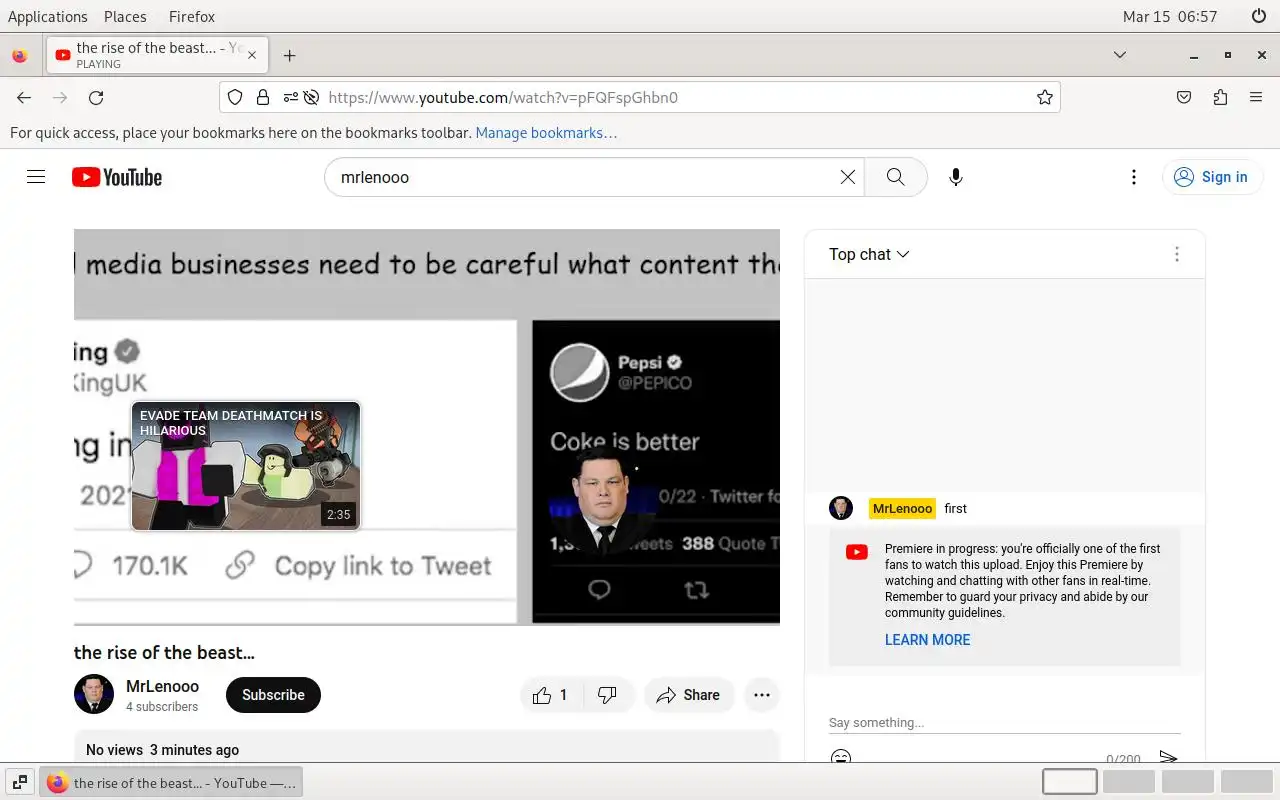Click show desktop icon in bottom panel
The image size is (1280, 800).
click(x=19, y=783)
